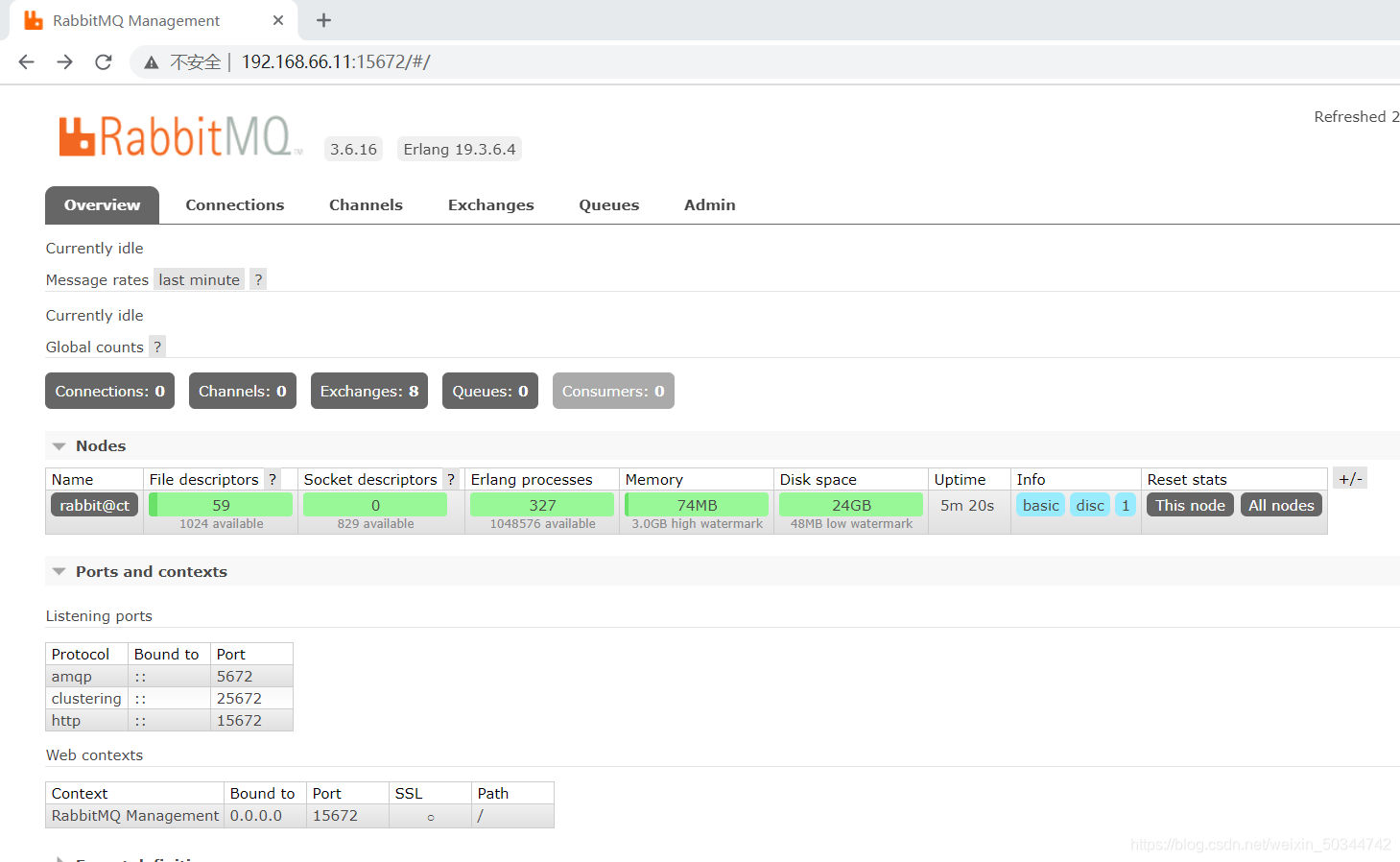Click the Disk space 24GB bar
The height and width of the screenshot is (862, 1400).
pyautogui.click(x=851, y=505)
